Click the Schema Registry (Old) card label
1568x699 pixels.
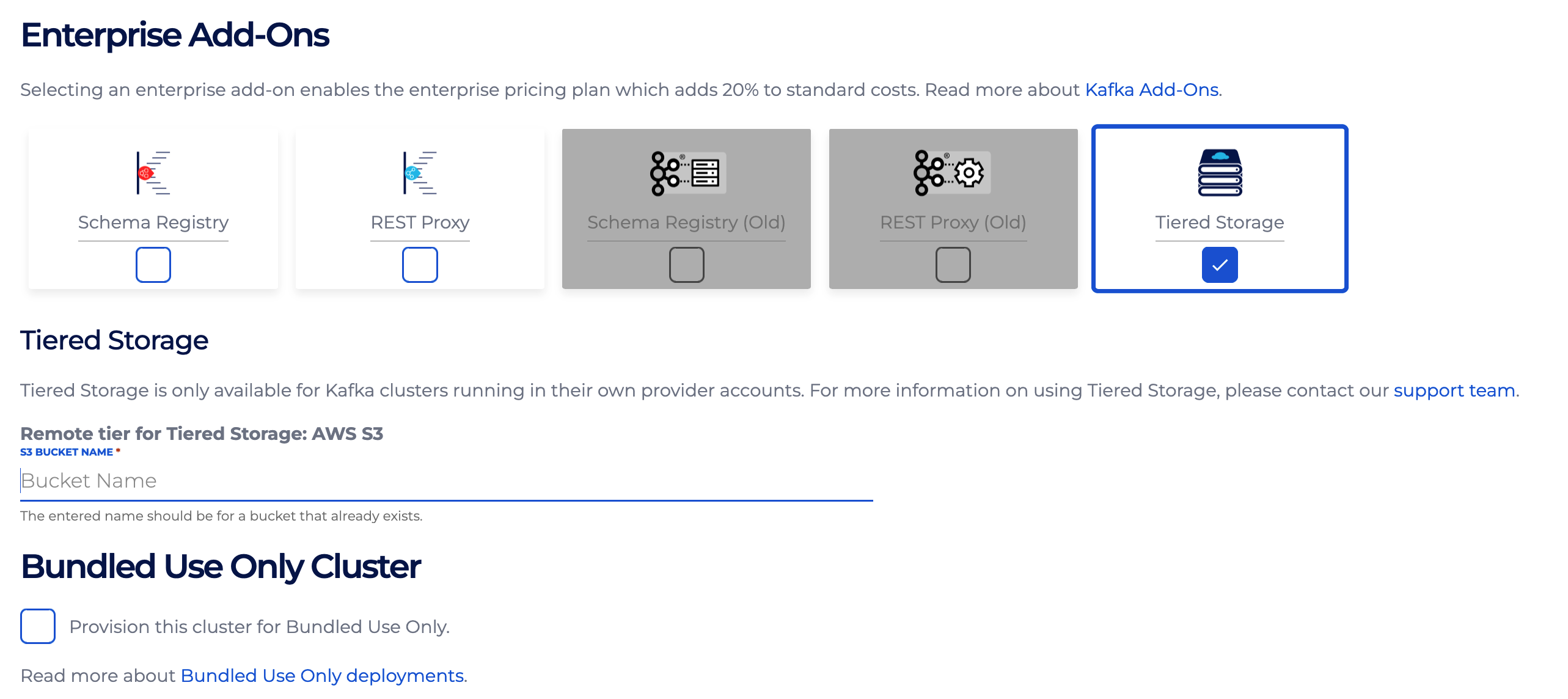point(686,222)
